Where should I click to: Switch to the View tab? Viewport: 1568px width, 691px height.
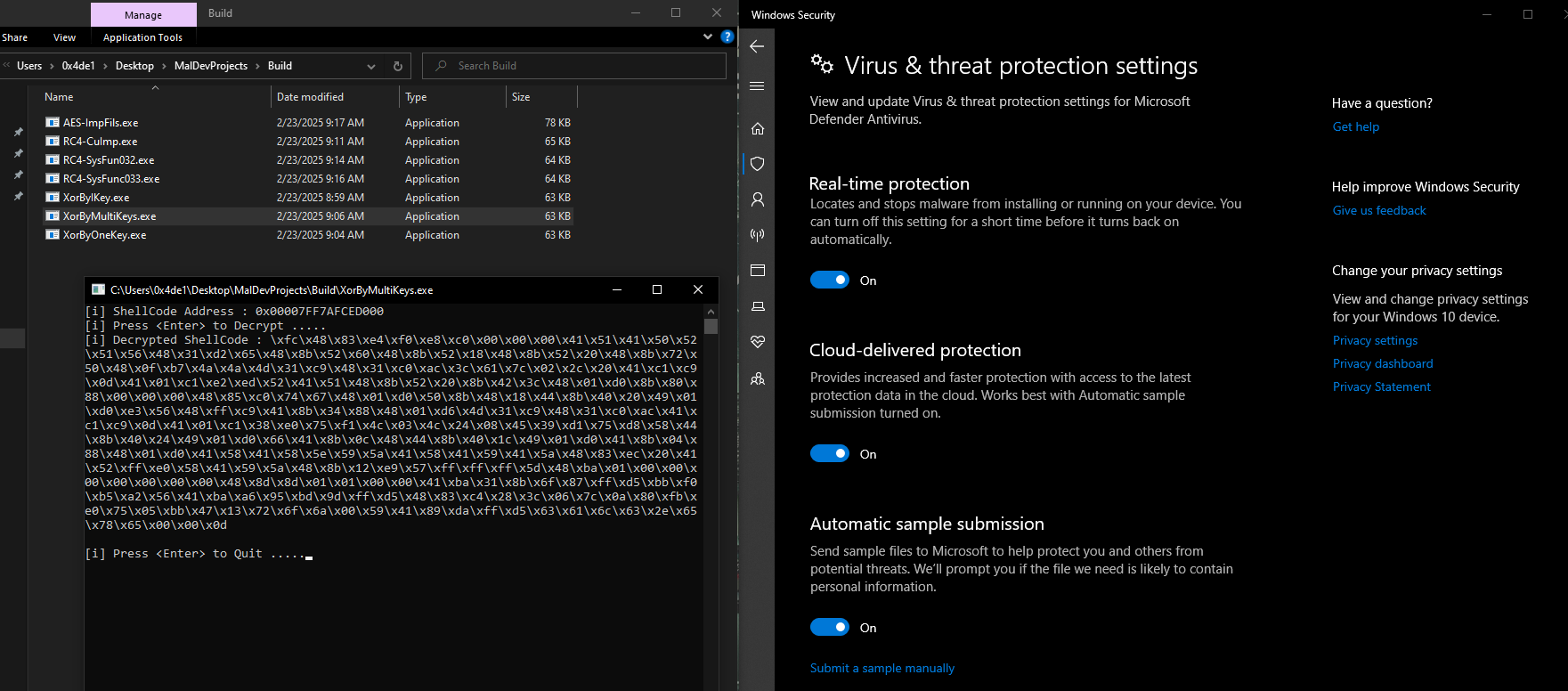64,37
